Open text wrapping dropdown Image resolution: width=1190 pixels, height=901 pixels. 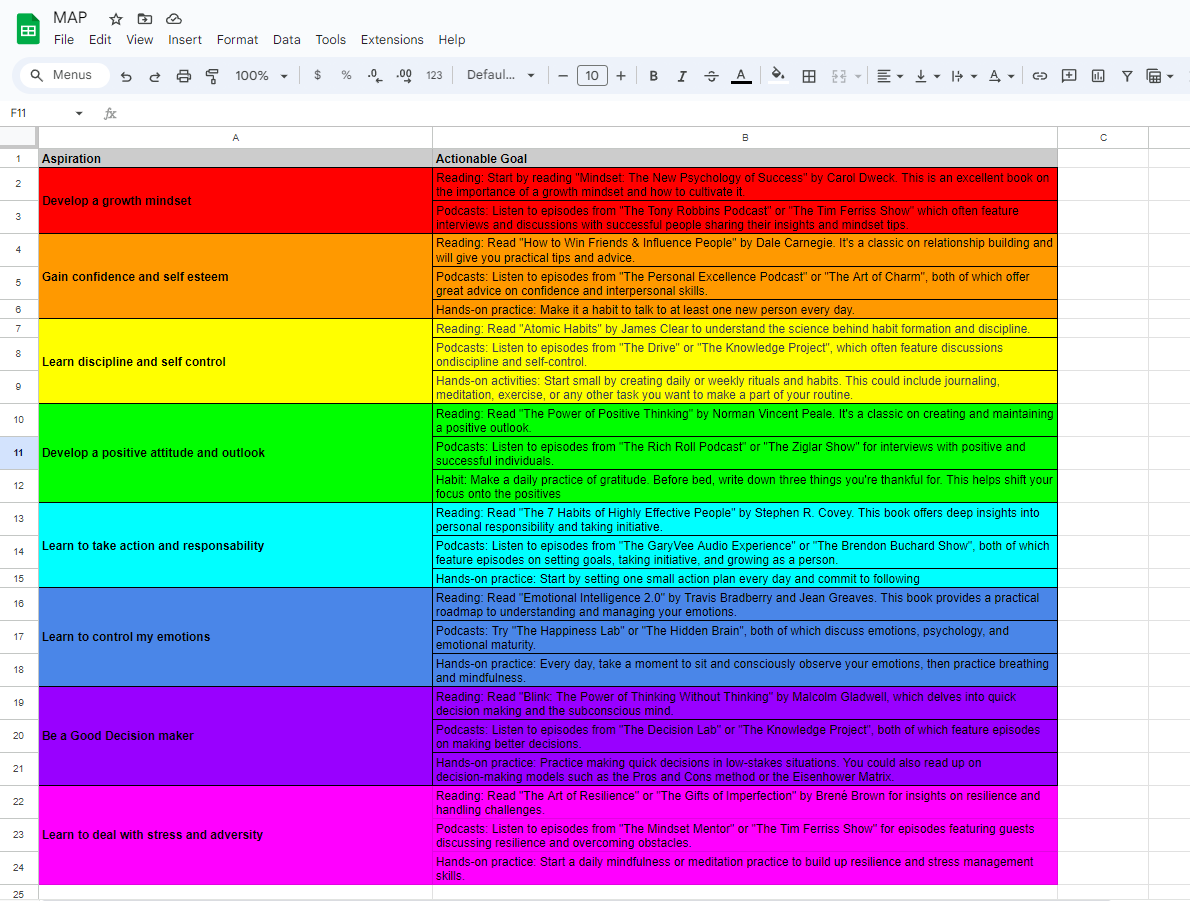(964, 76)
